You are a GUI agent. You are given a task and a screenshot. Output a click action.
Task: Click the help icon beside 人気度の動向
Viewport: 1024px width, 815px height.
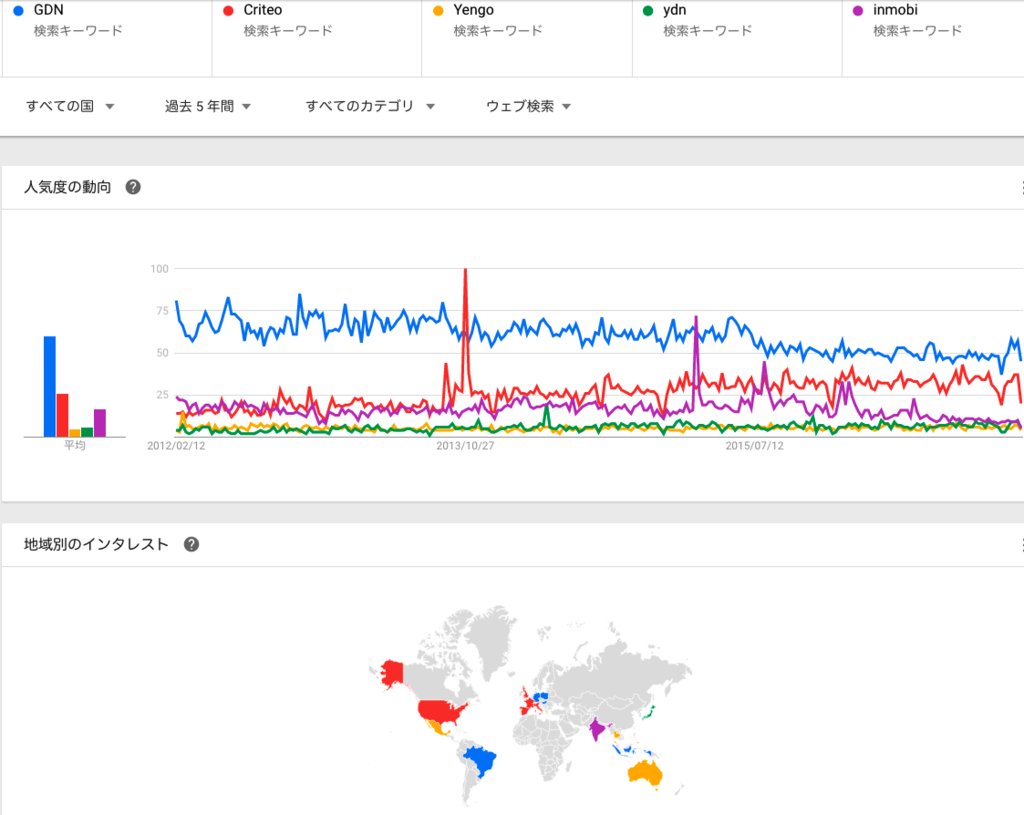(x=133, y=187)
